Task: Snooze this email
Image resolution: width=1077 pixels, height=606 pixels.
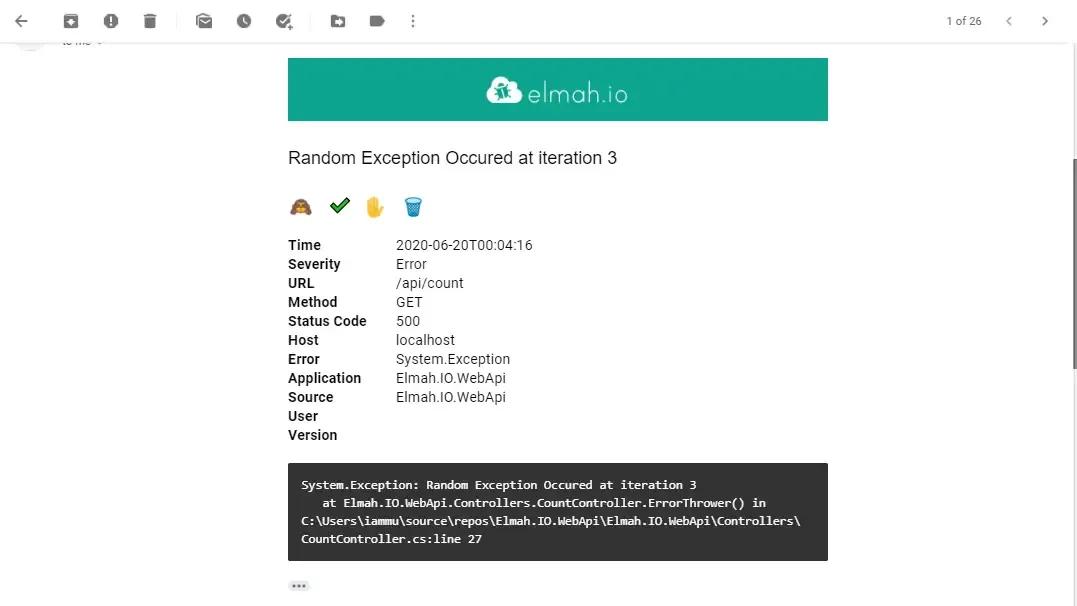Action: point(244,21)
